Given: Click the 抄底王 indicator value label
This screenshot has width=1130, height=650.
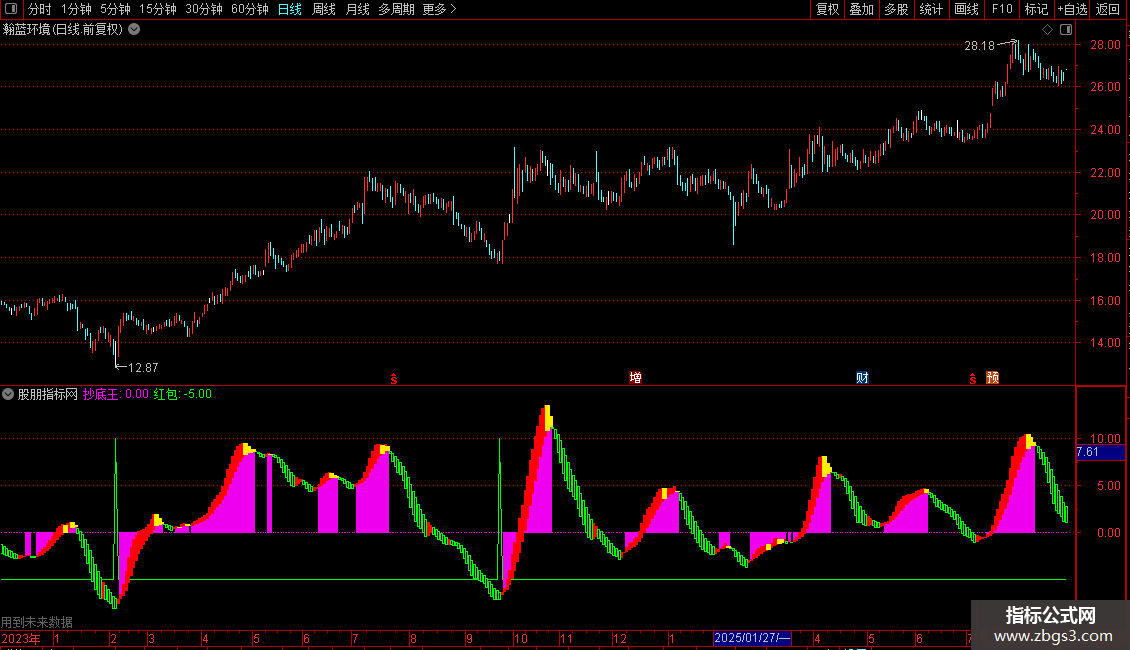Looking at the screenshot, I should (x=115, y=394).
